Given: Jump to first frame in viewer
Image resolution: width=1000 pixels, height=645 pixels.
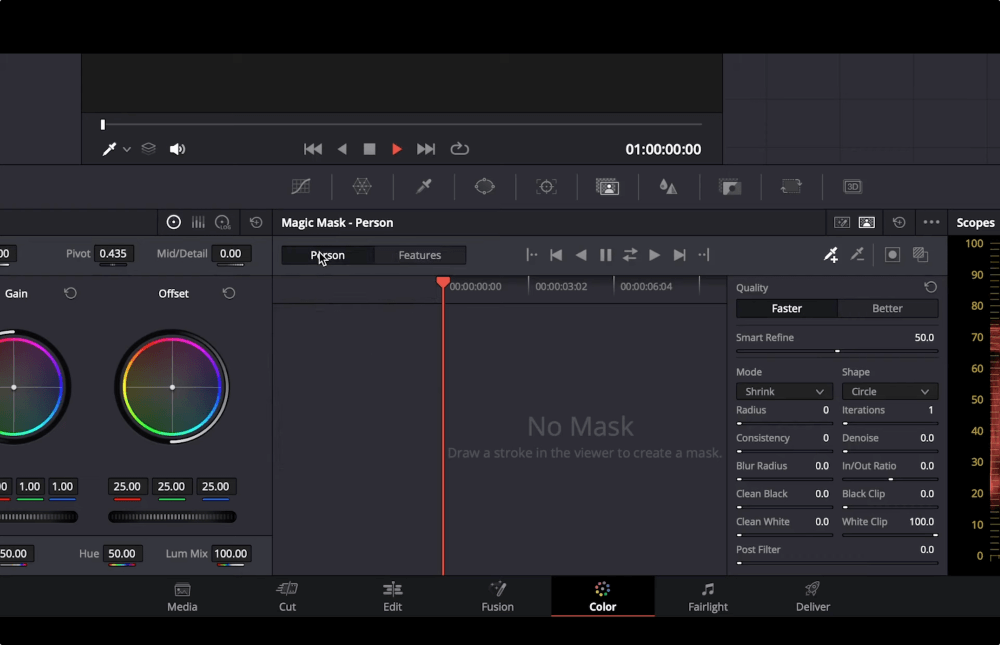Looking at the screenshot, I should coord(312,149).
